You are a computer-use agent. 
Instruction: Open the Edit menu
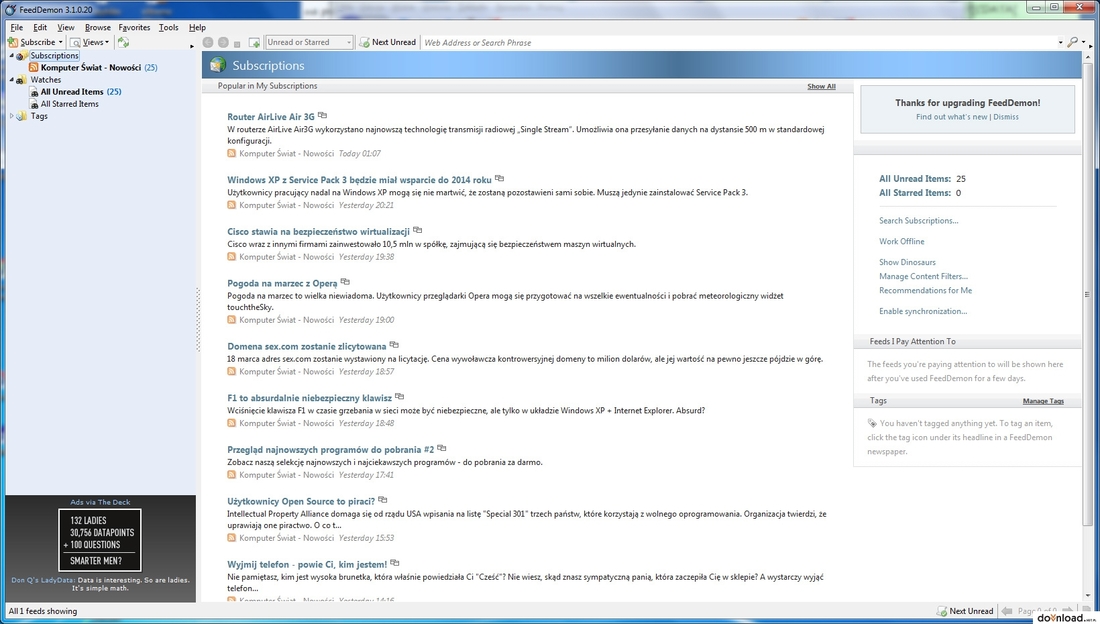click(x=40, y=27)
